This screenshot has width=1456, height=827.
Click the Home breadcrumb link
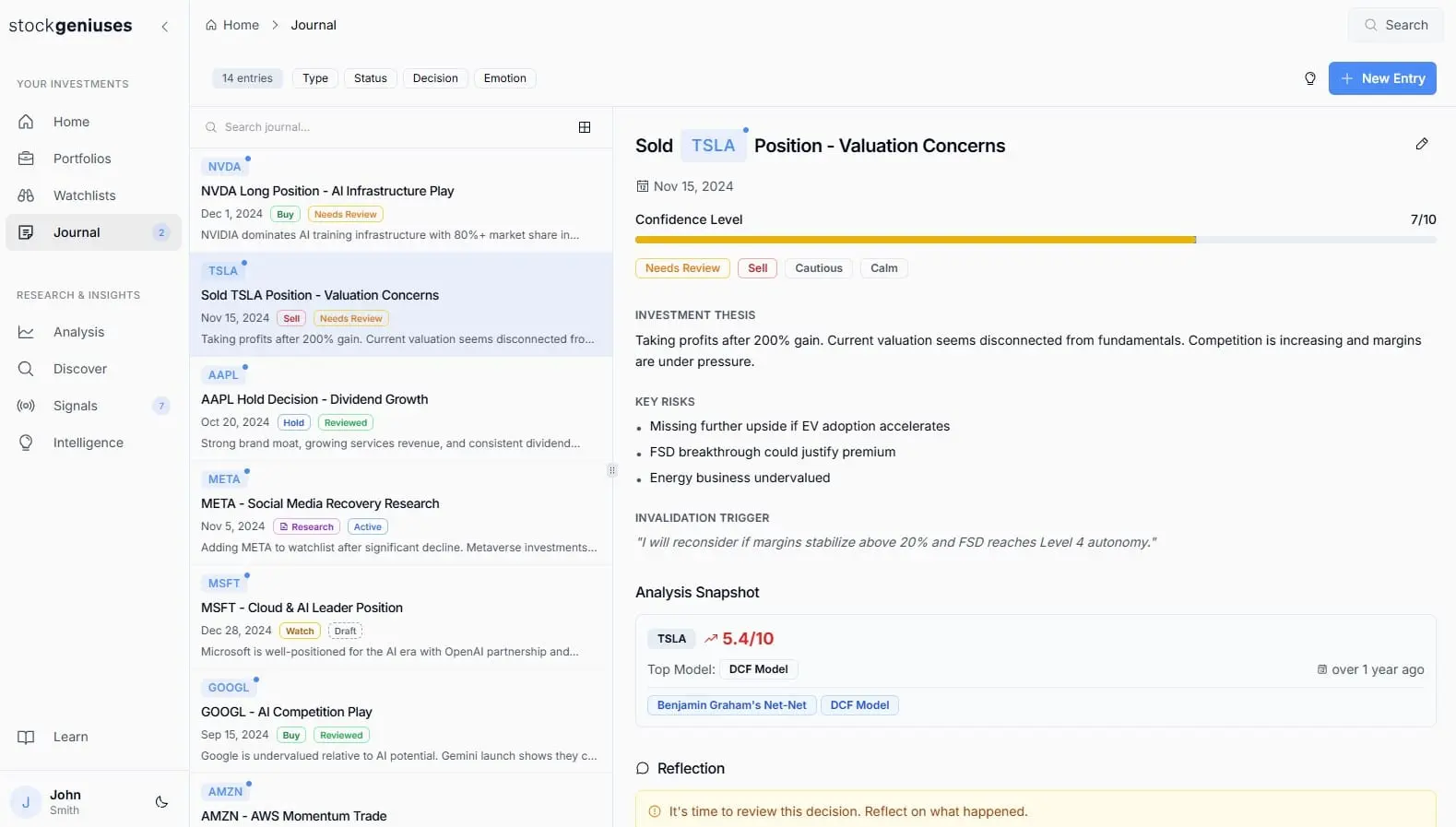tap(232, 25)
